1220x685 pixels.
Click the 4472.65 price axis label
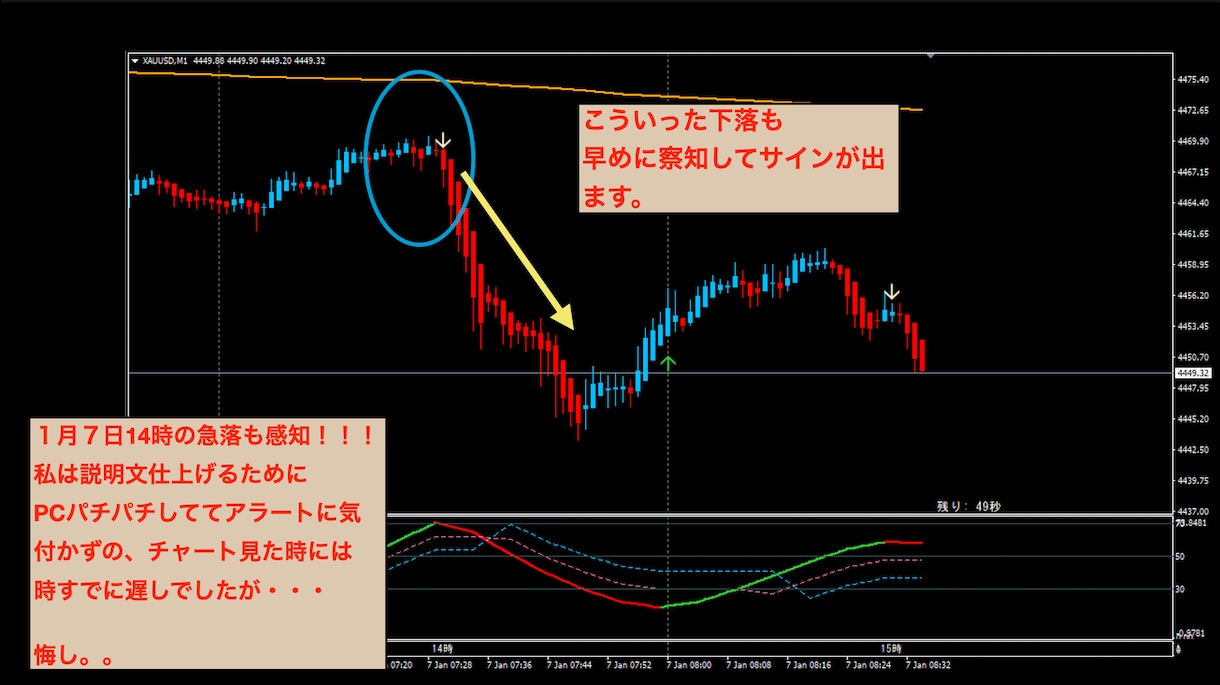[x=1194, y=110]
